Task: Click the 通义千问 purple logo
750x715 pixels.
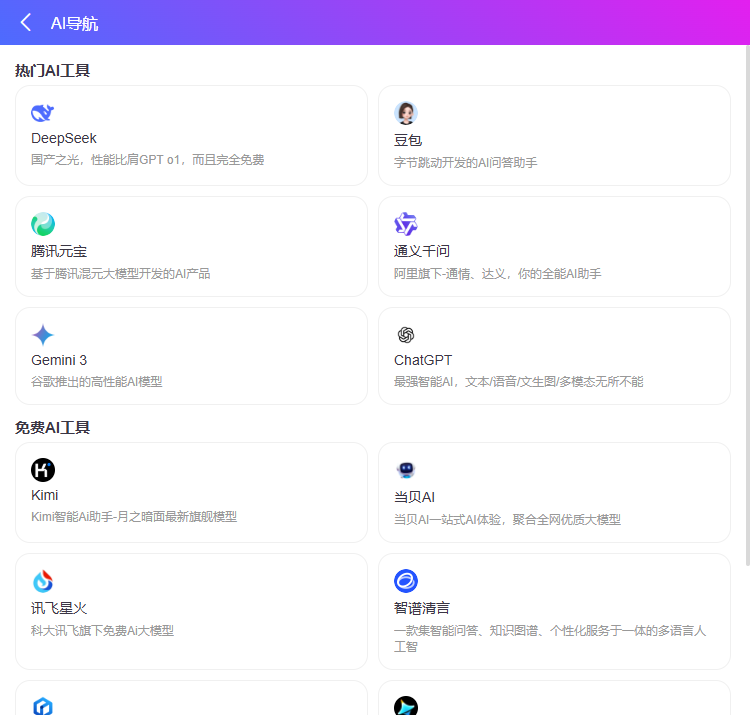Action: pos(406,224)
